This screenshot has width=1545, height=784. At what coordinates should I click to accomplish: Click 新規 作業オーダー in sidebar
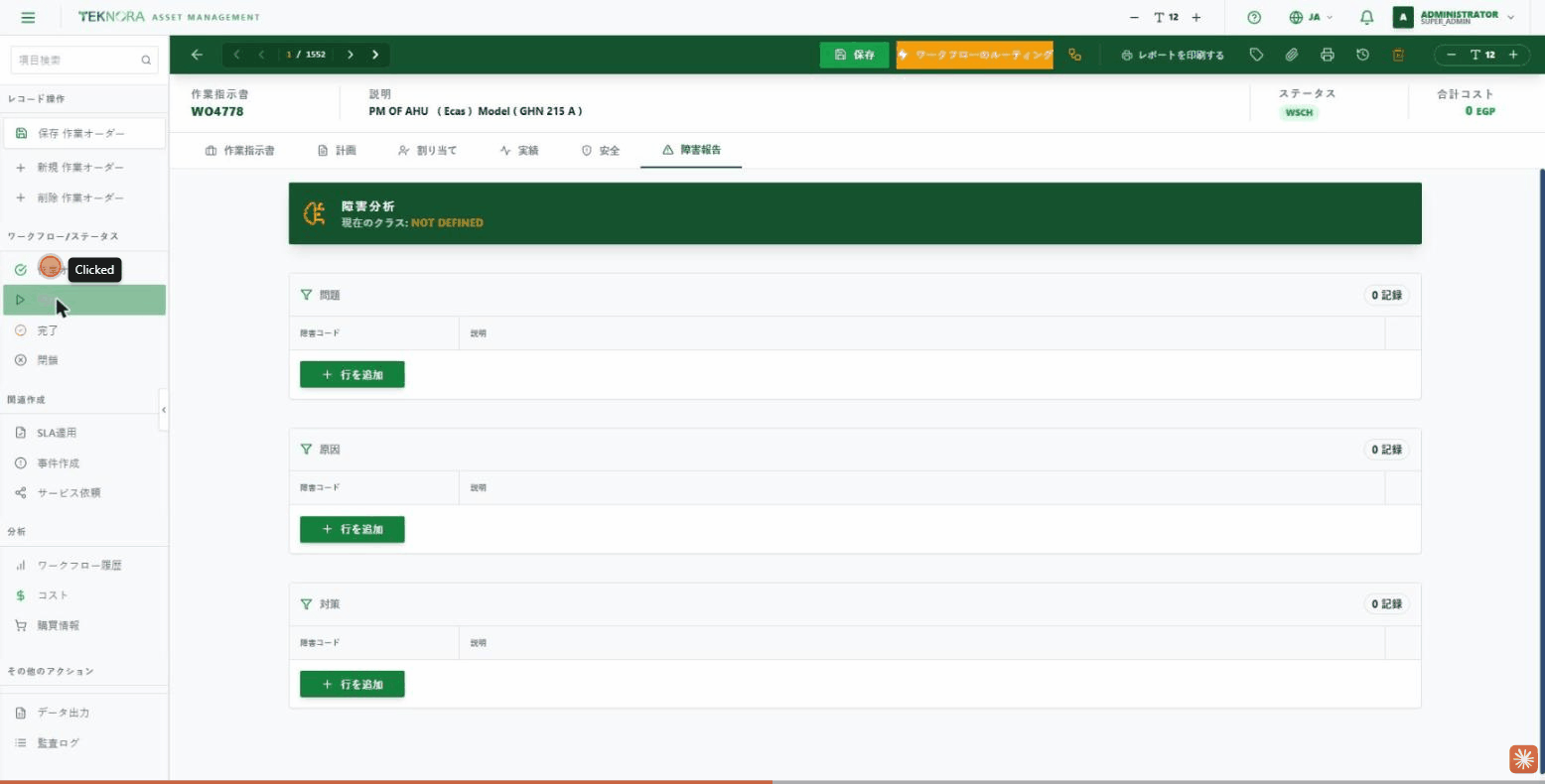point(83,168)
